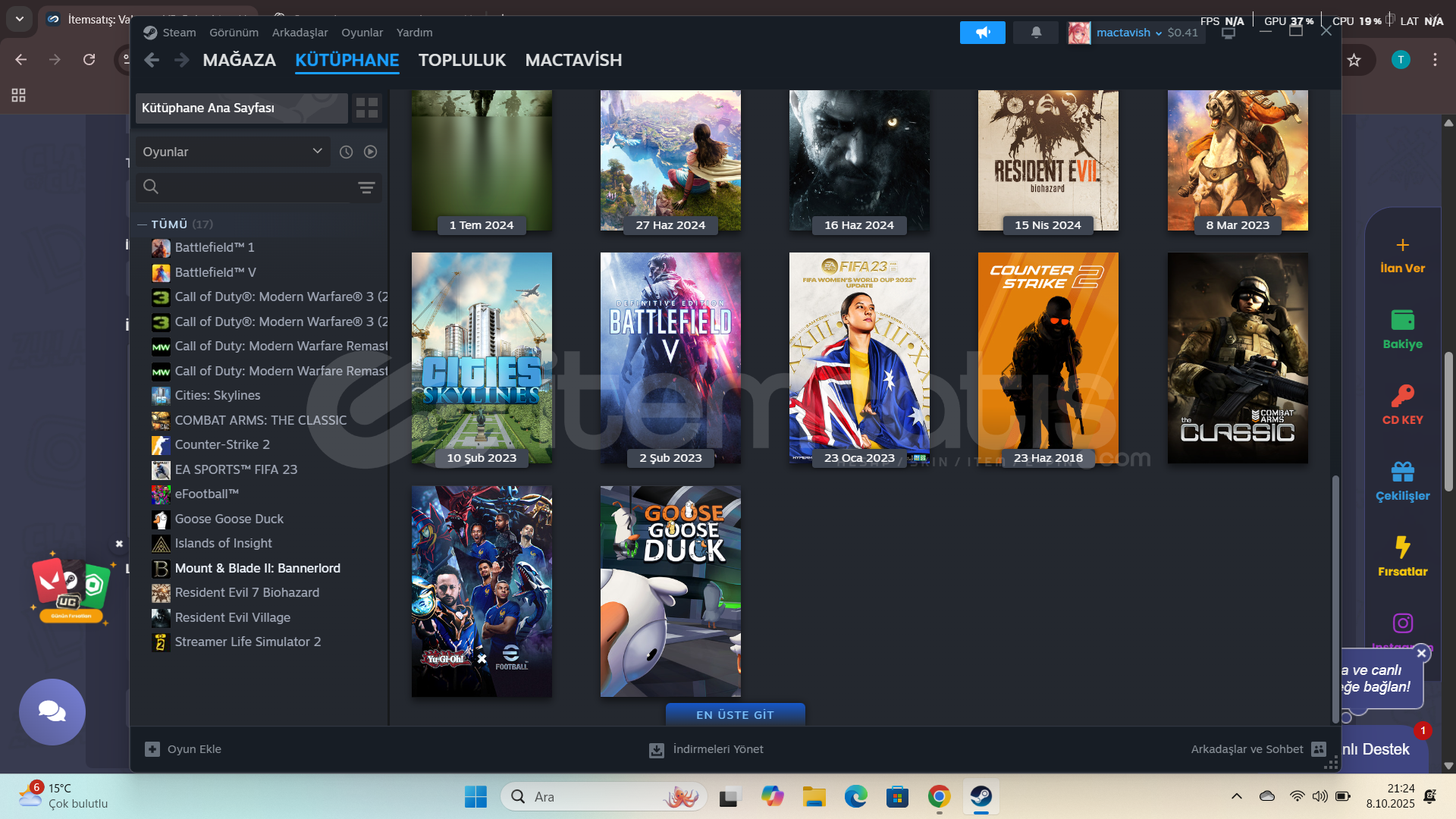1456x819 pixels.
Task: Click the EN ÜSTE GİT button
Action: [735, 714]
